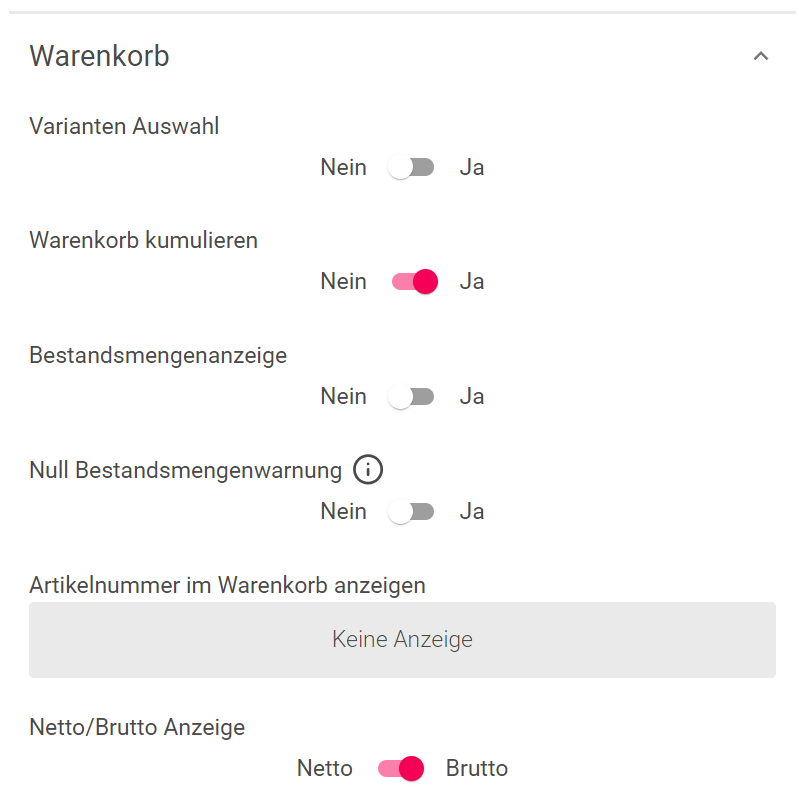Click Nein label for Null Bestandsmengenwarnung
Screen dimensions: 799x801
pos(343,512)
